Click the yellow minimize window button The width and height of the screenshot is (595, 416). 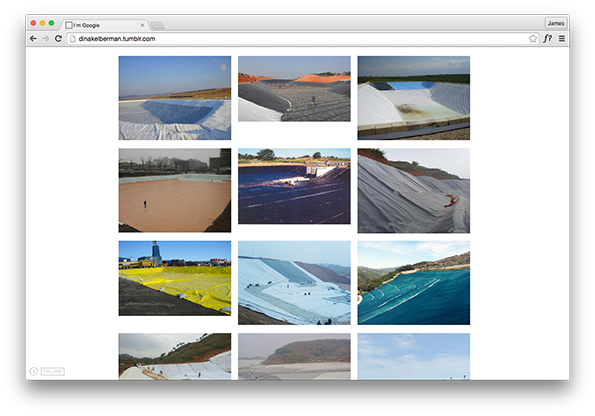pos(42,23)
